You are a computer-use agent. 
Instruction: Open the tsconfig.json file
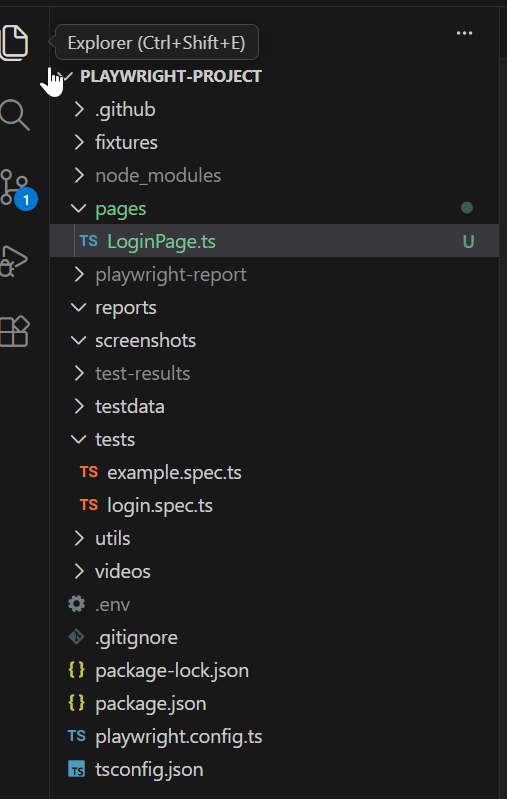pos(149,769)
